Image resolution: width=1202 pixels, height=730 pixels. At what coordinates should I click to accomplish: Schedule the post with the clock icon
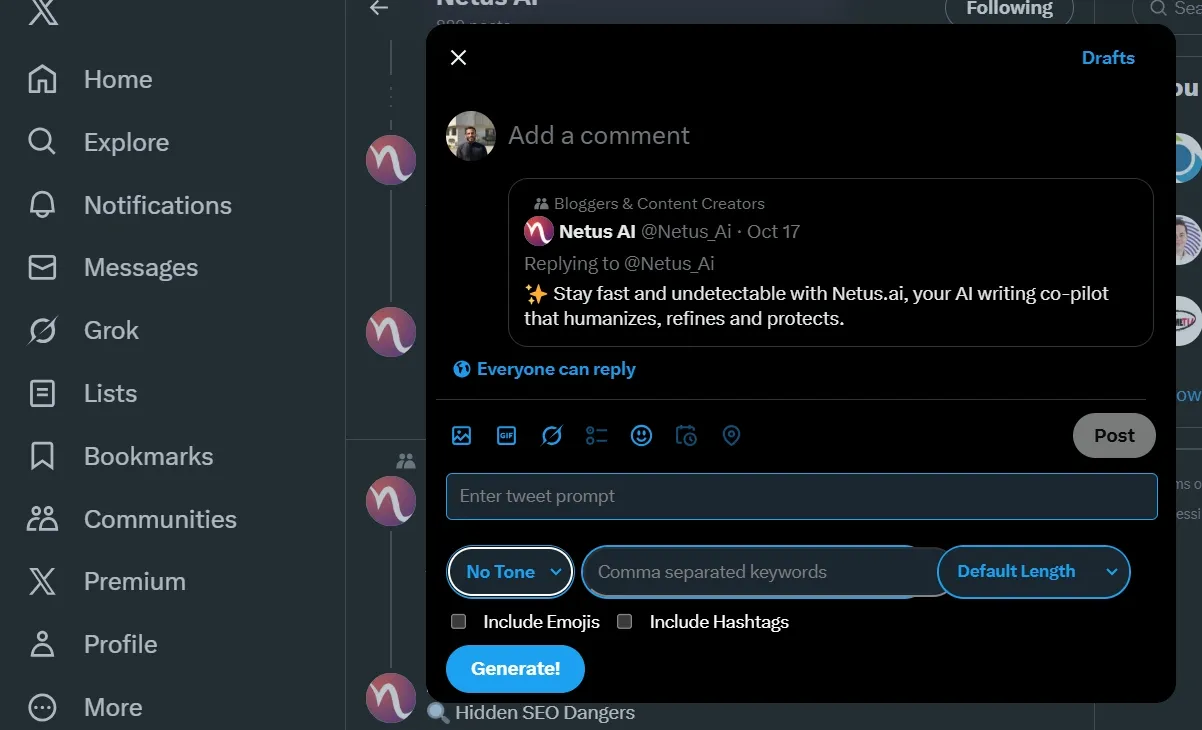686,435
